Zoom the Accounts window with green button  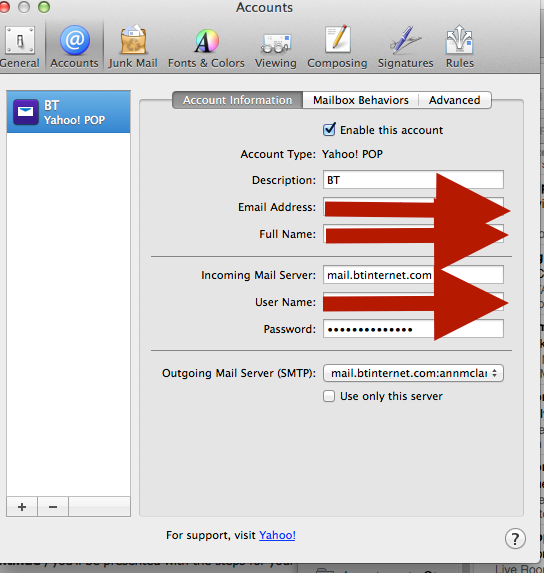44,7
